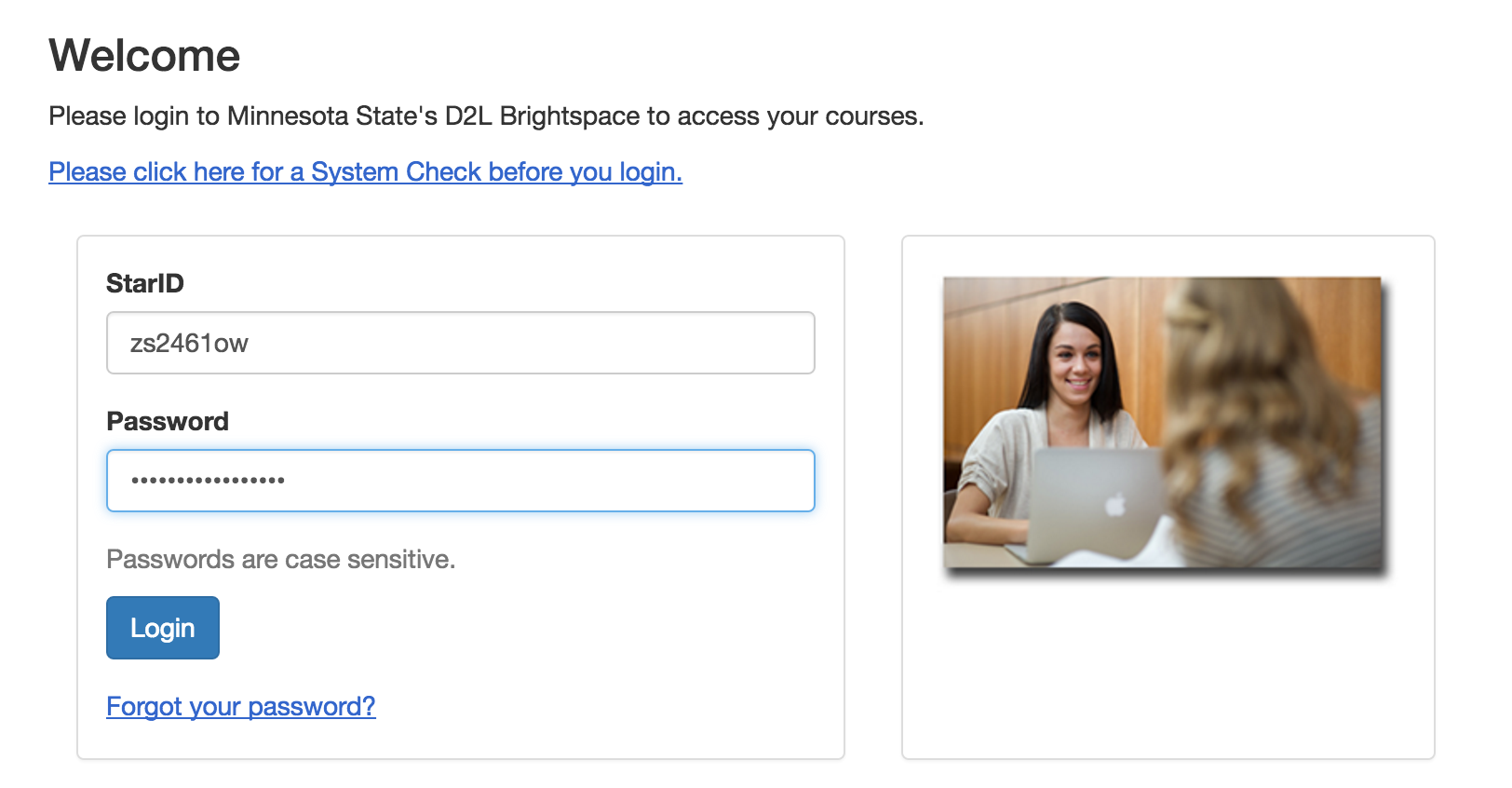This screenshot has height=788, width=1512.
Task: Open the Forgot your password link
Action: click(240, 707)
